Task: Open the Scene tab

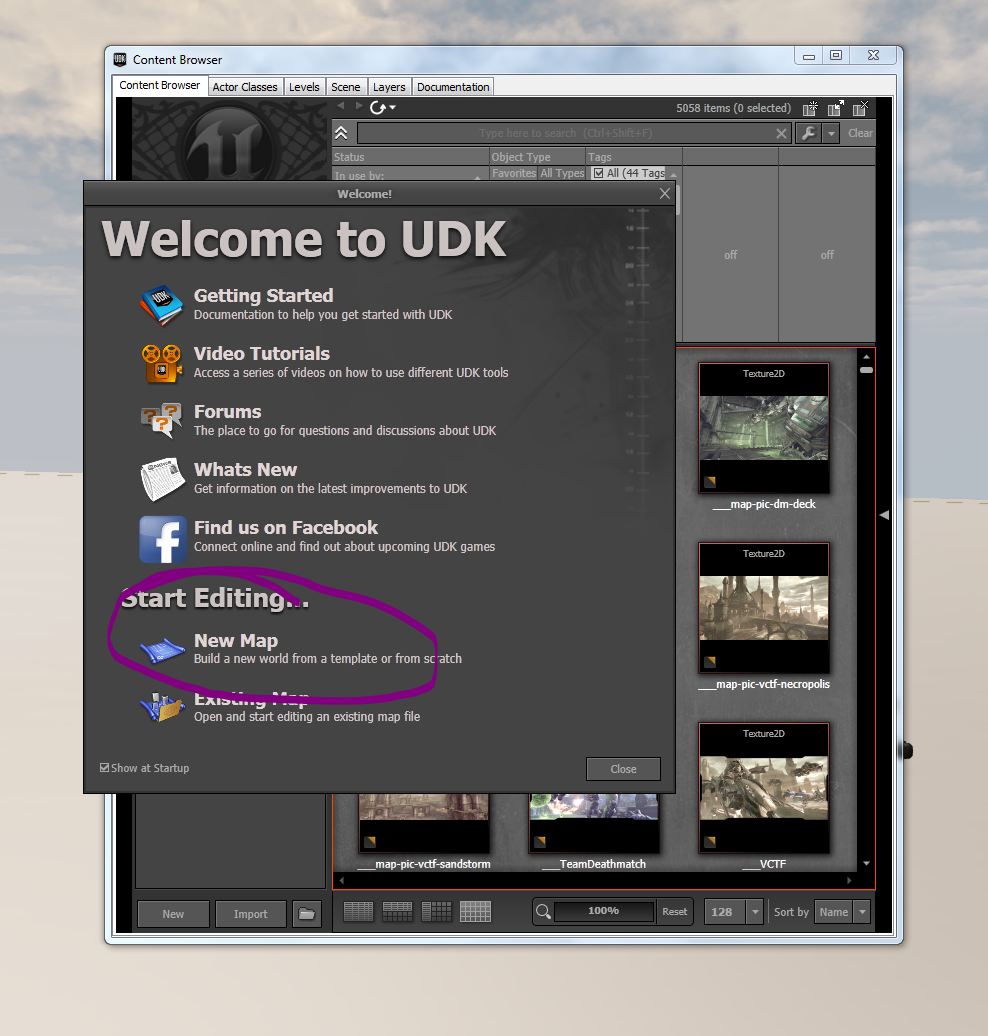Action: click(346, 87)
